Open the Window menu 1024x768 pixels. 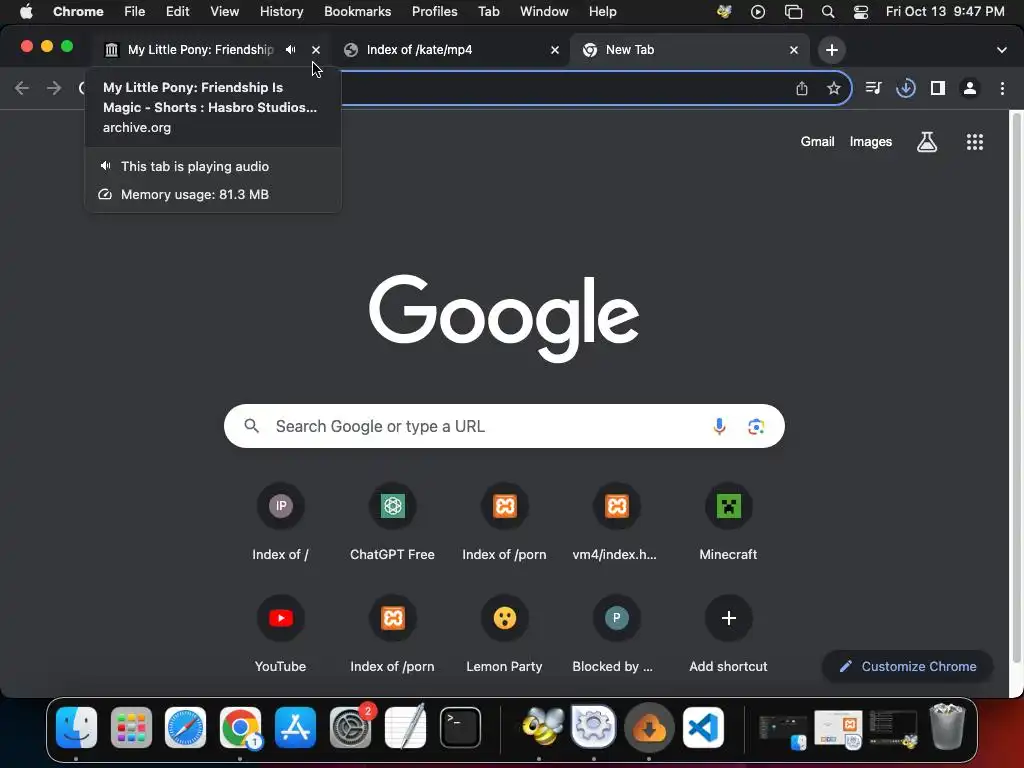544,12
